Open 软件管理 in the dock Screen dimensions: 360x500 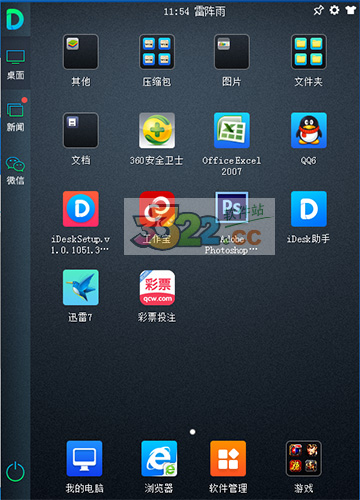point(228,459)
